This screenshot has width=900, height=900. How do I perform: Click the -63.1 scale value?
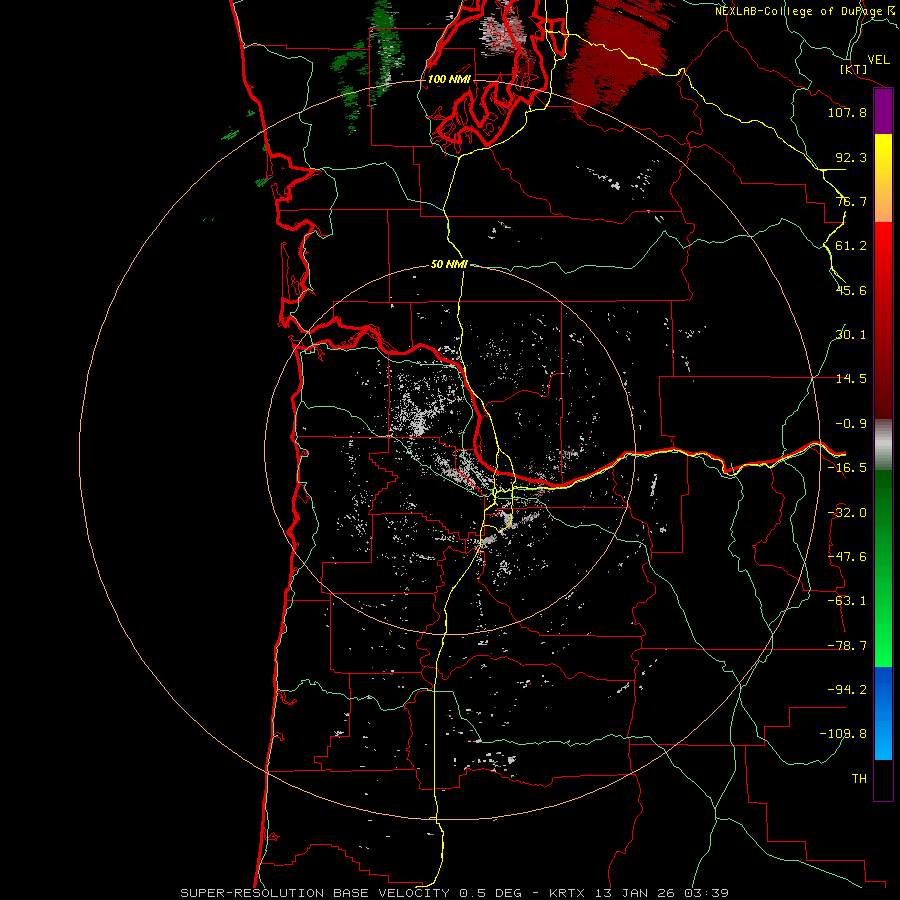(847, 601)
